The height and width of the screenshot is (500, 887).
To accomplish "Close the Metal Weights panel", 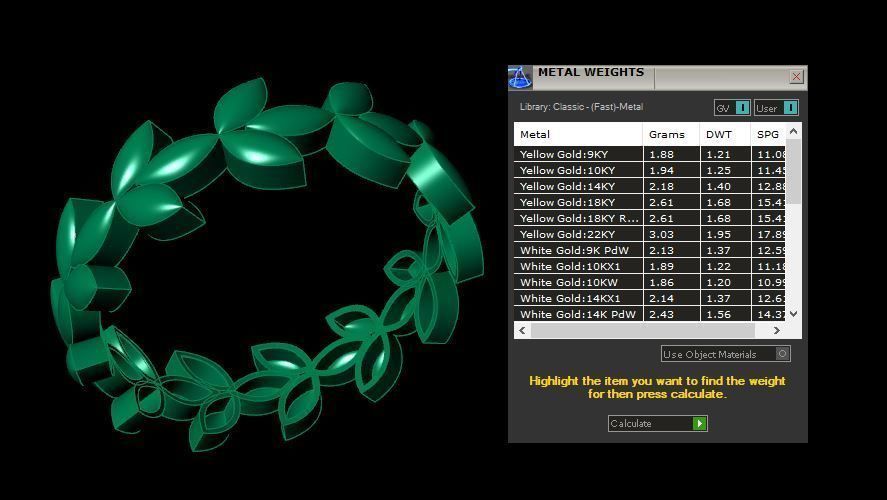I will [796, 76].
